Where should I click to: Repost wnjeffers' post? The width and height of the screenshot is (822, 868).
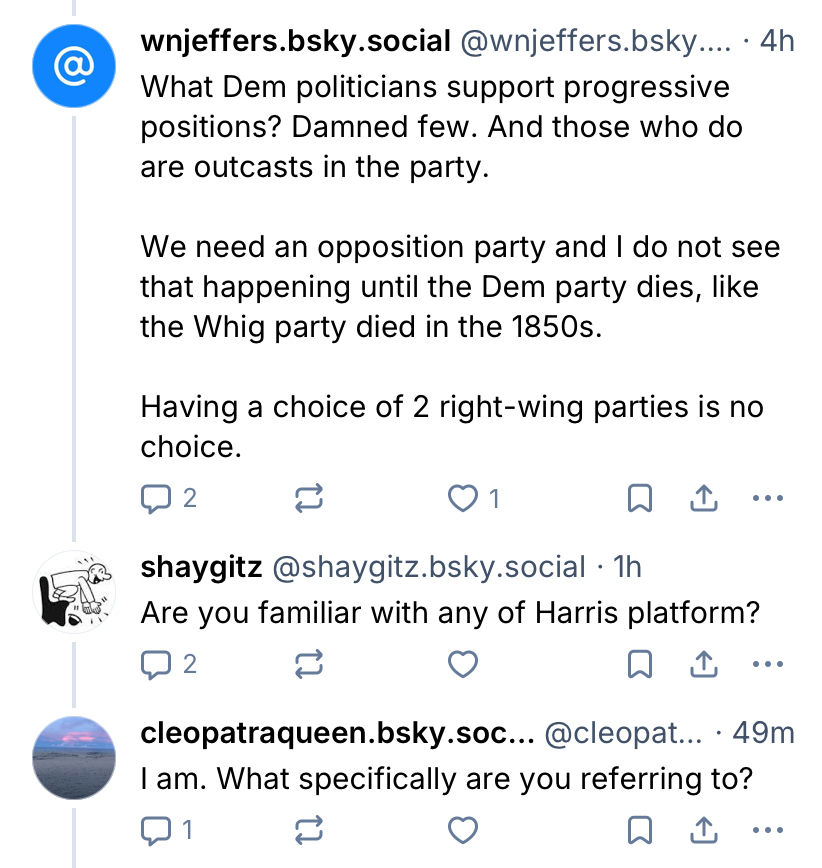[x=309, y=497]
